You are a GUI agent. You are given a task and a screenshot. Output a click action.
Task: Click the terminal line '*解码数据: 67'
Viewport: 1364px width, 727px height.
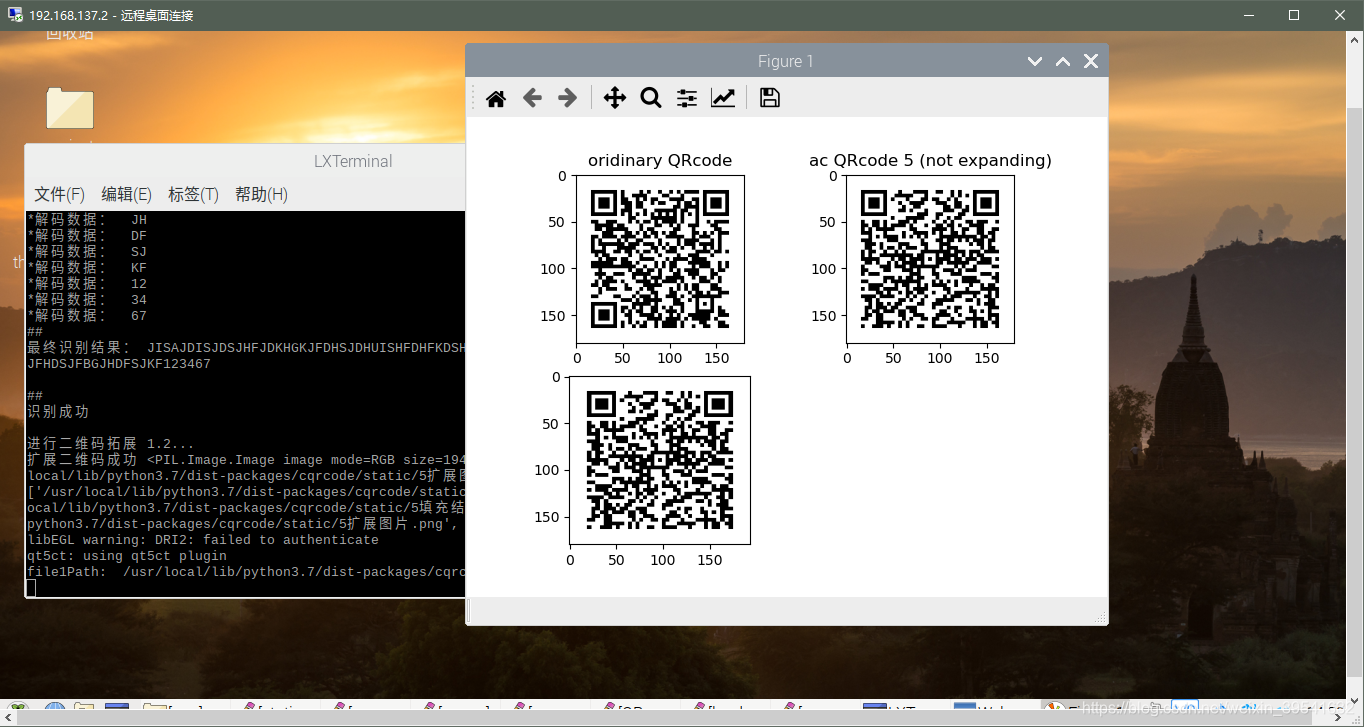pos(87,316)
